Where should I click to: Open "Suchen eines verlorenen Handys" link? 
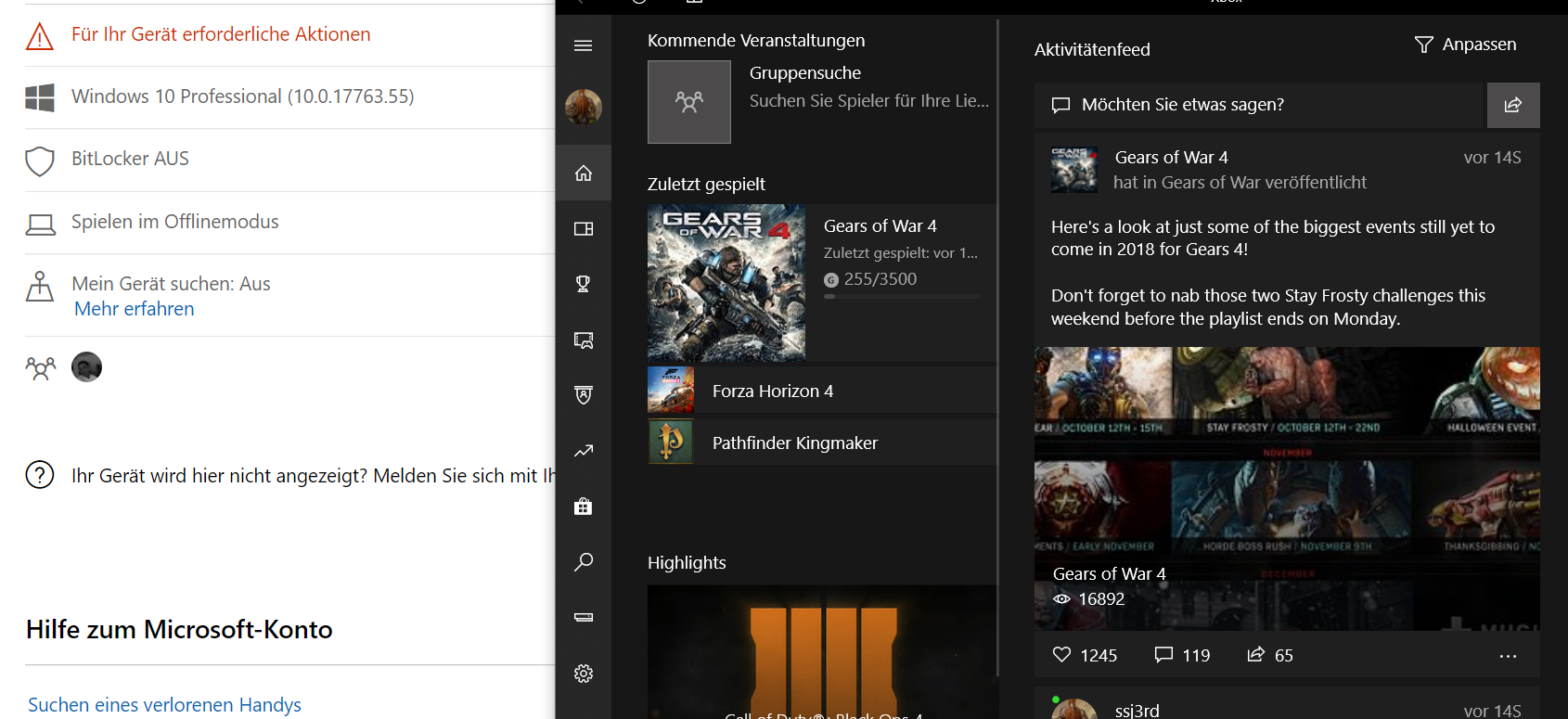[164, 705]
